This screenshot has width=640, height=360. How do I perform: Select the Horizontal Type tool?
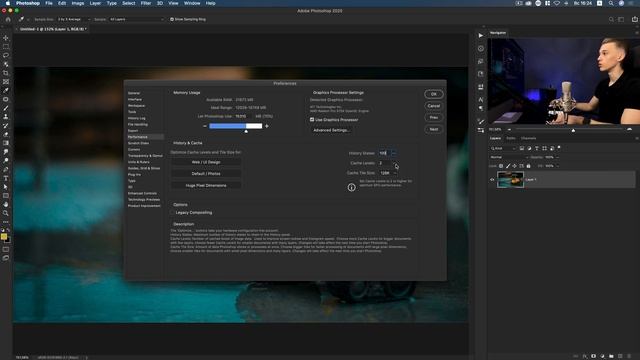[x=6, y=178]
